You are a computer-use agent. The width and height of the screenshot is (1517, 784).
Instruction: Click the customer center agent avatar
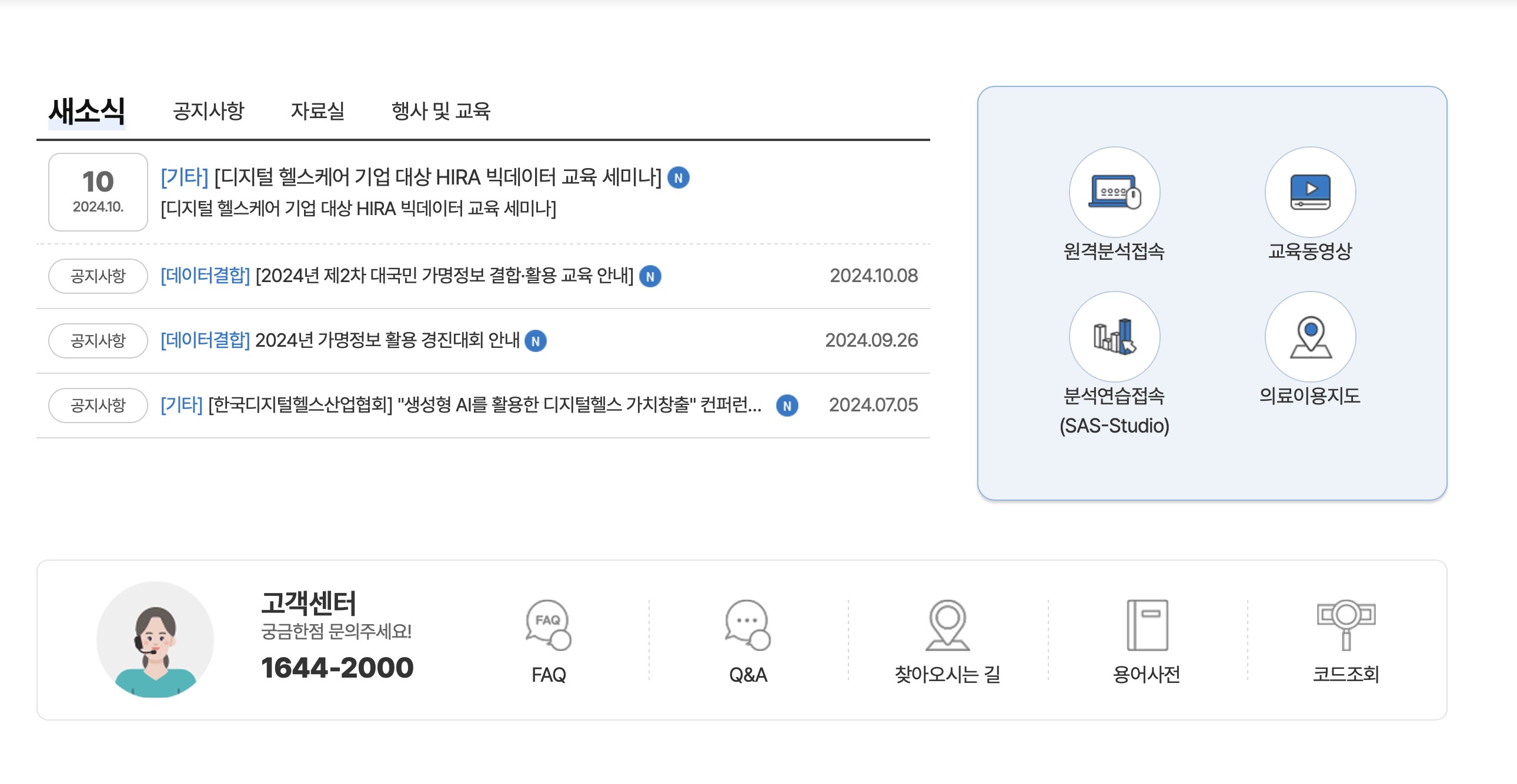tap(155, 640)
